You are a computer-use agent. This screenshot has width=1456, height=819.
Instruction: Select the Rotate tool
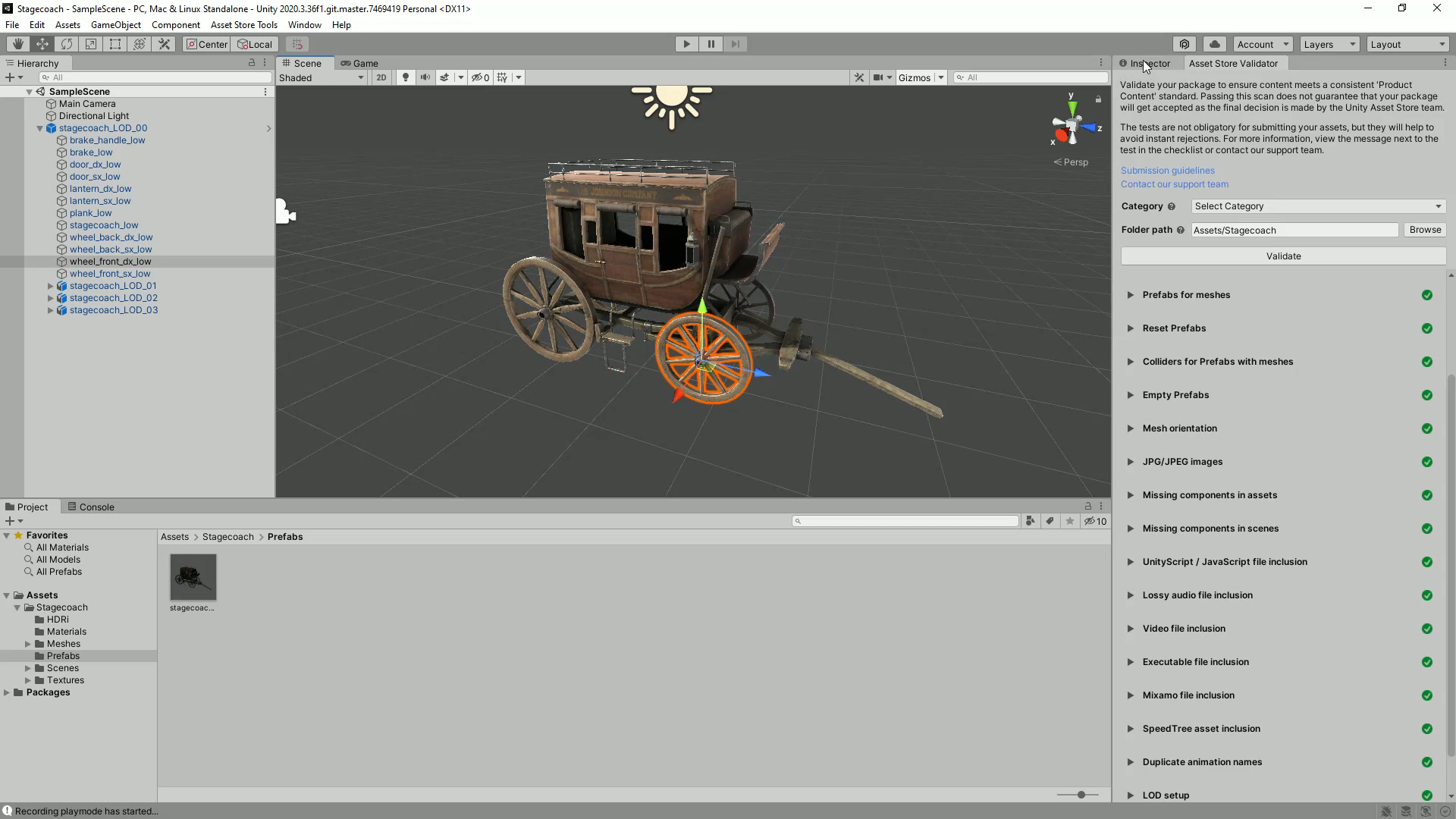pos(67,44)
